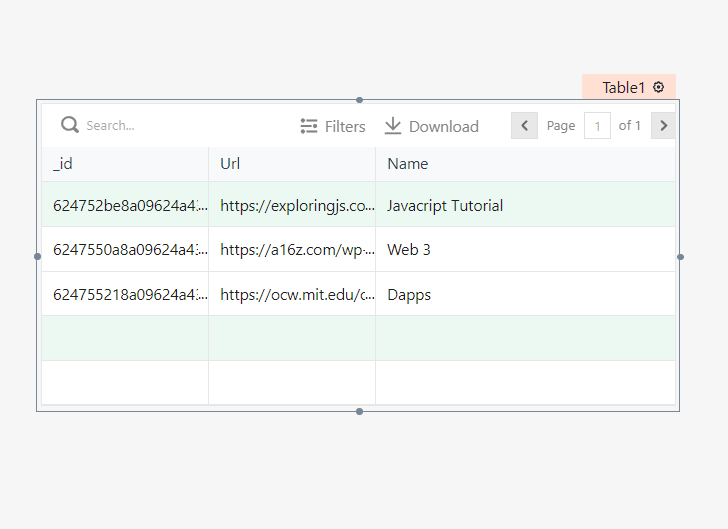Click the search magnifier icon
728x529 pixels.
pyautogui.click(x=69, y=125)
